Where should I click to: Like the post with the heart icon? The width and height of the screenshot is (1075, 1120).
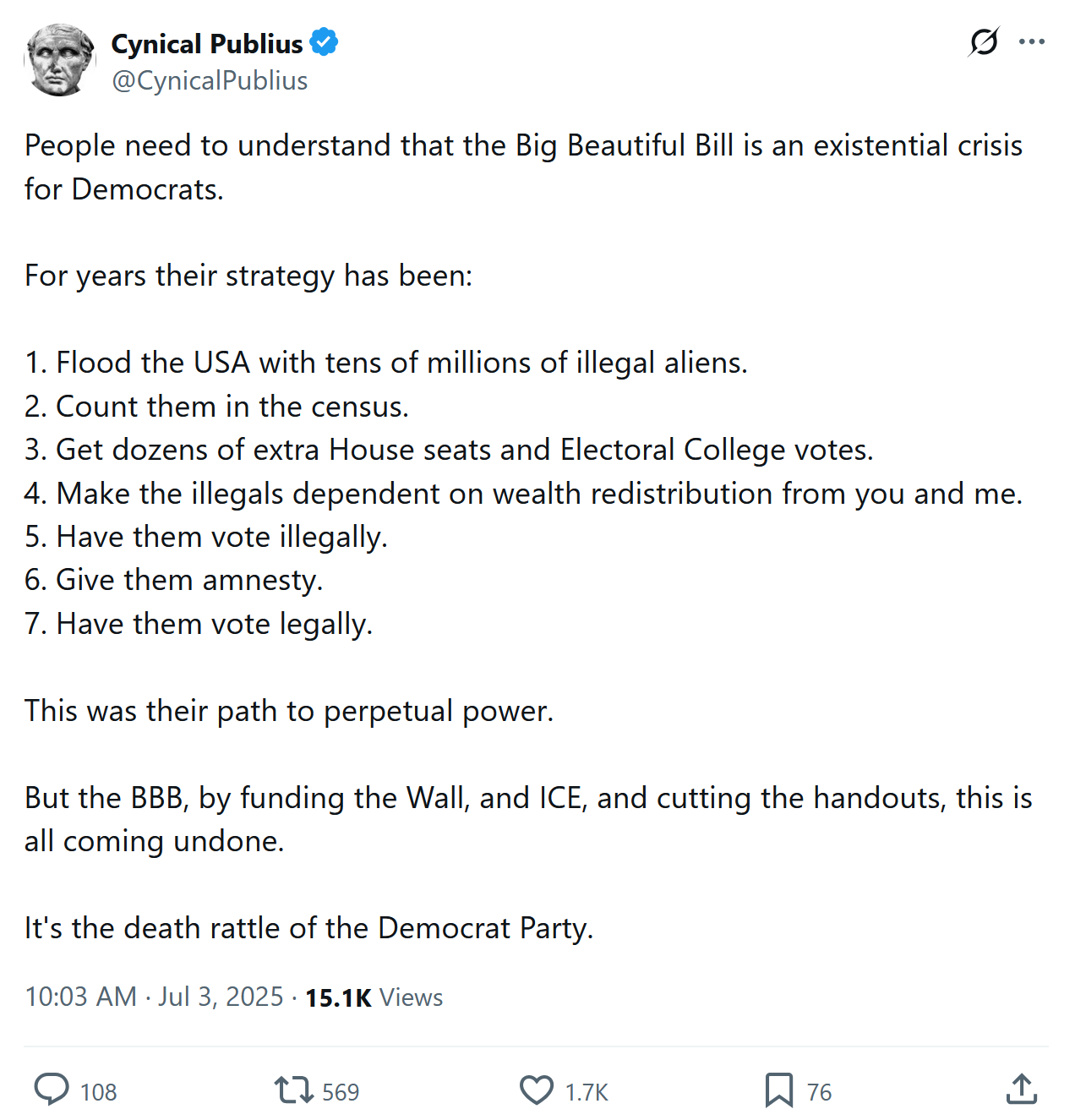[x=536, y=1090]
